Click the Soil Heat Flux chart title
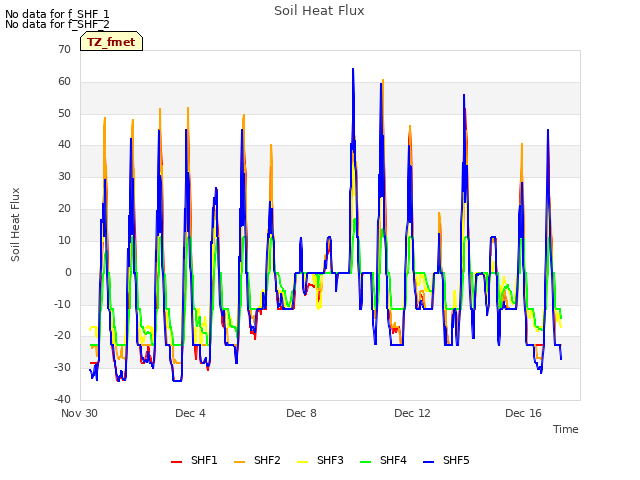The image size is (640, 480). 319,11
